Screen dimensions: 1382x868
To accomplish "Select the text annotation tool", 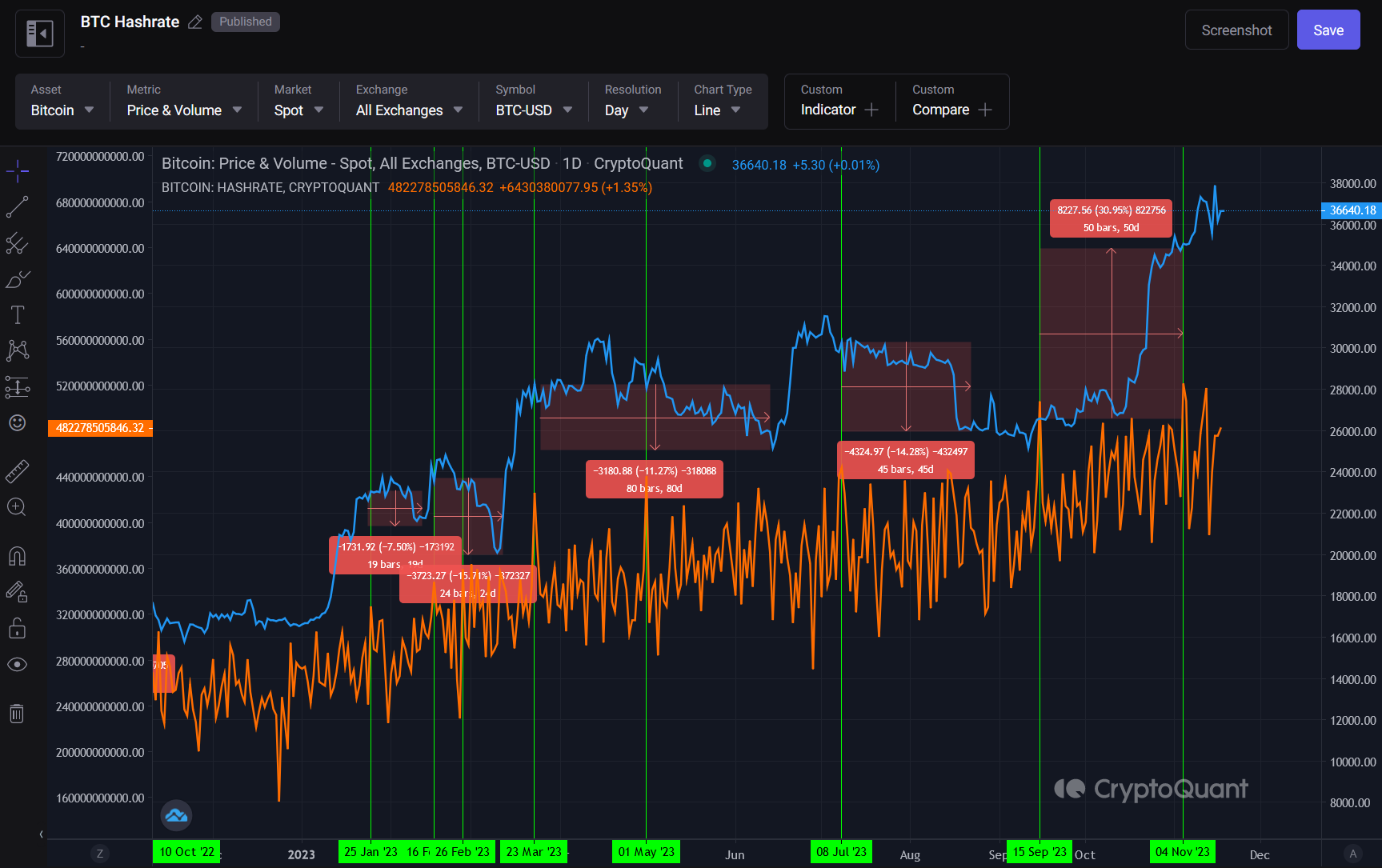I will pos(17,314).
